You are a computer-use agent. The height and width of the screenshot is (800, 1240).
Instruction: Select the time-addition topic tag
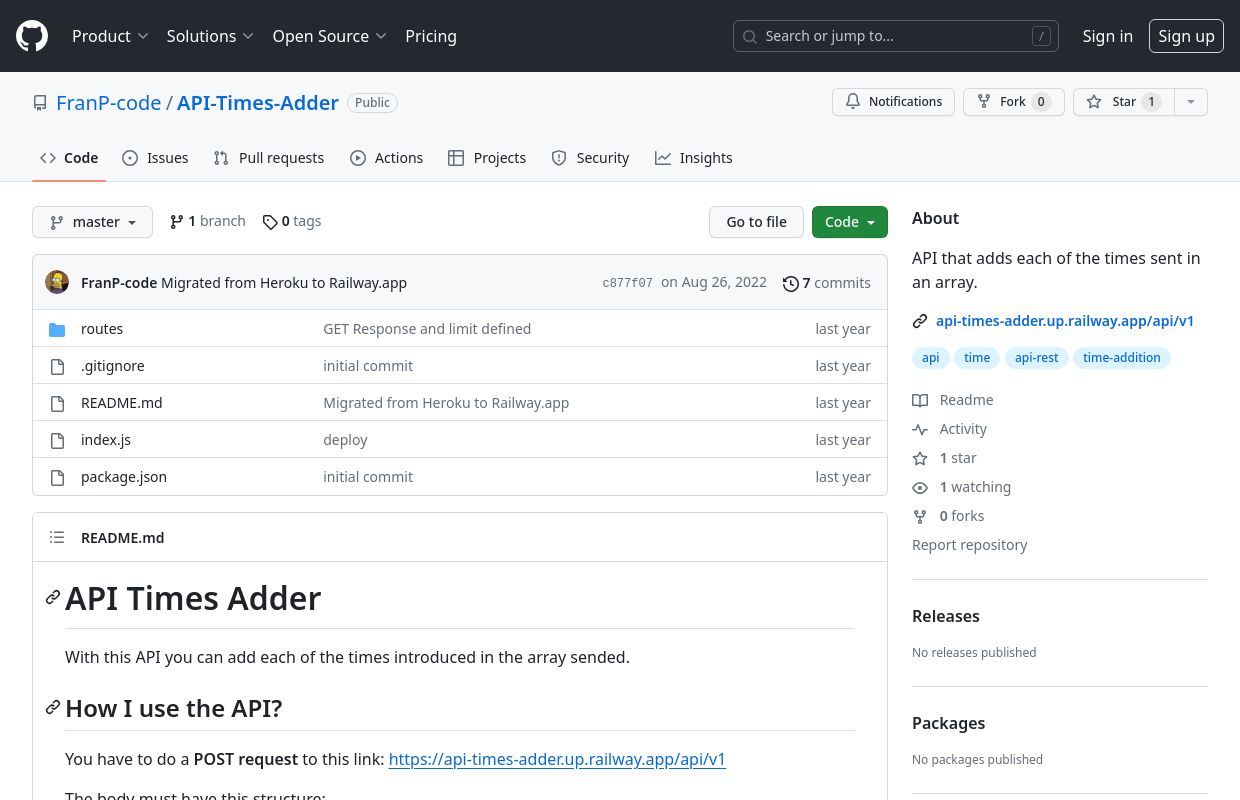point(1121,358)
